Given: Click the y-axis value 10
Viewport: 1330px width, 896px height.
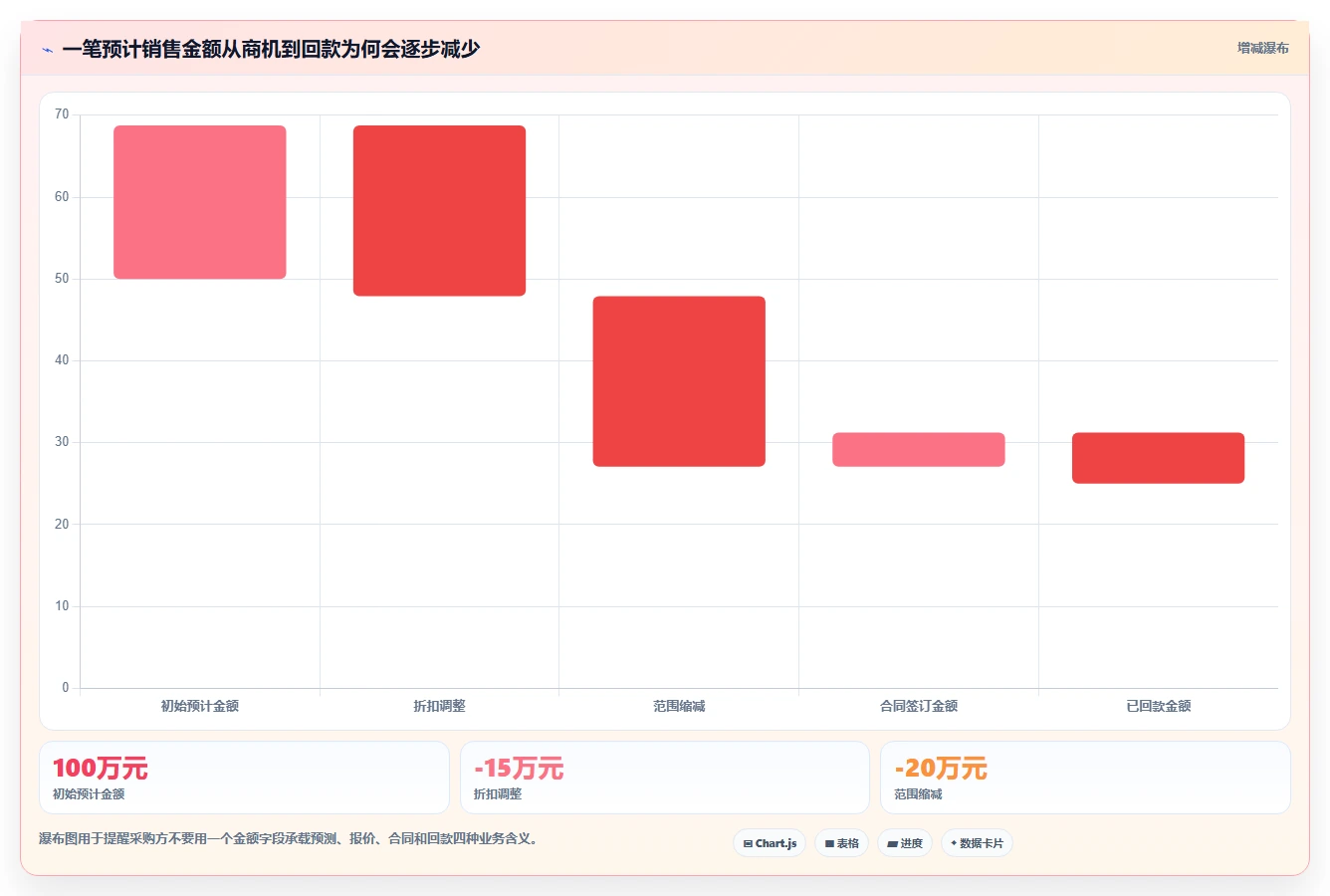Looking at the screenshot, I should point(62,606).
